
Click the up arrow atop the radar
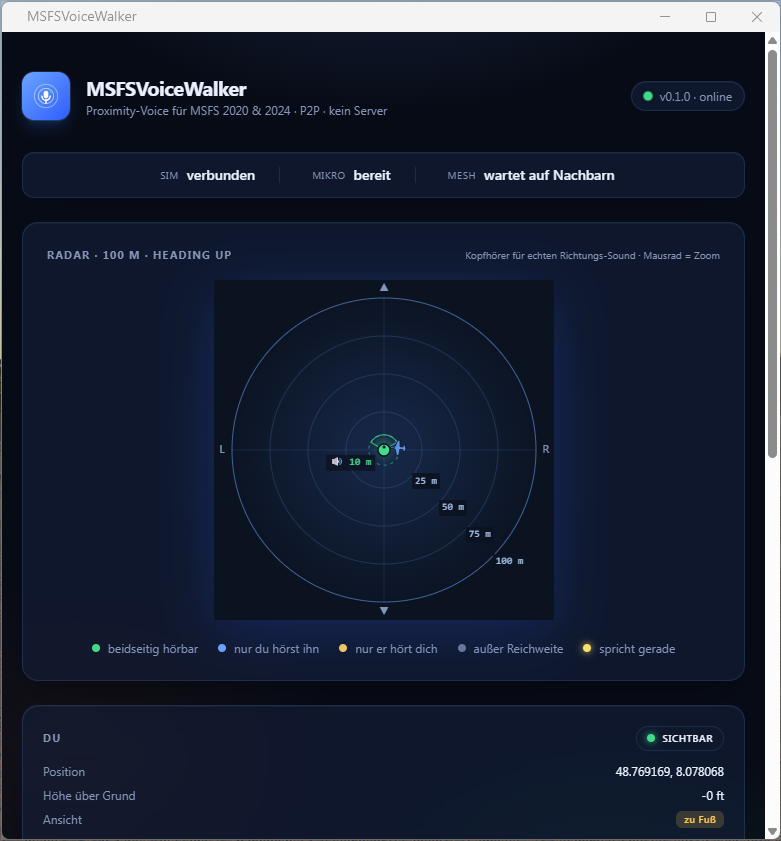coord(384,287)
